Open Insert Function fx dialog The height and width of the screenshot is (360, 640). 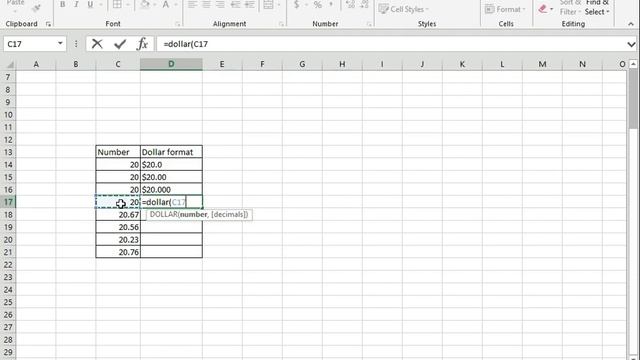point(142,44)
